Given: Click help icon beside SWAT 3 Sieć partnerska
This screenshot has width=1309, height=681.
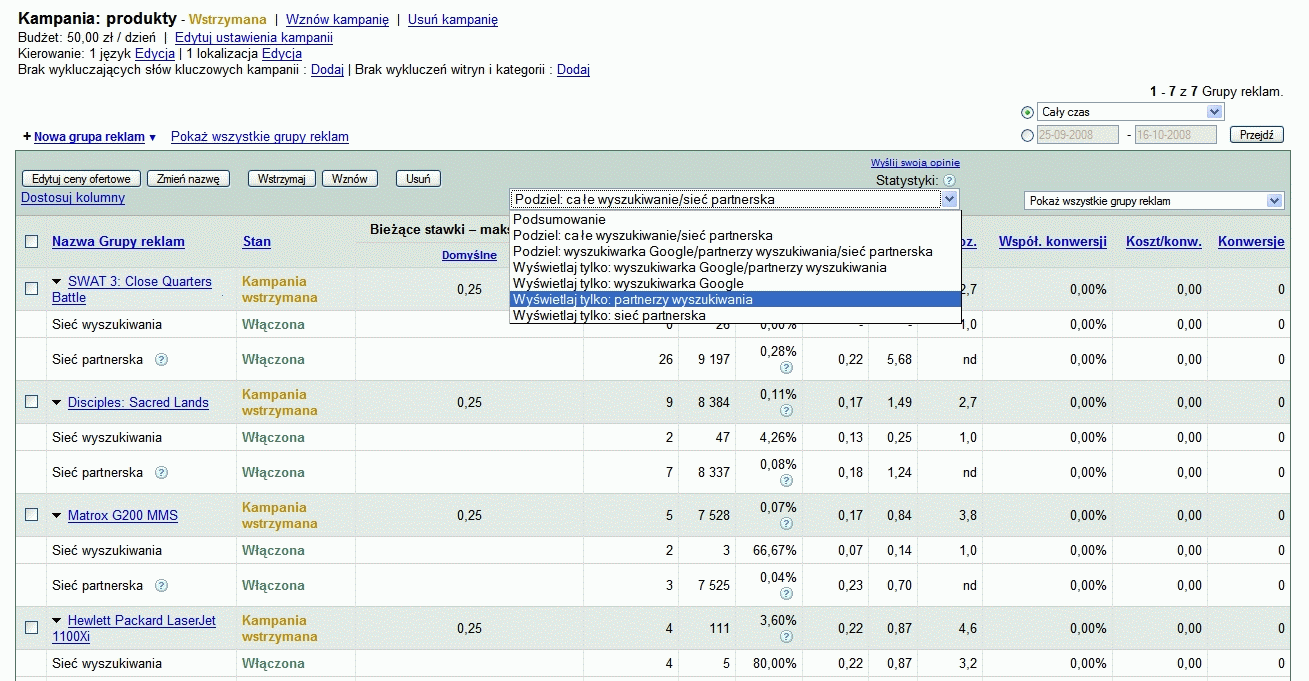Looking at the screenshot, I should (161, 359).
